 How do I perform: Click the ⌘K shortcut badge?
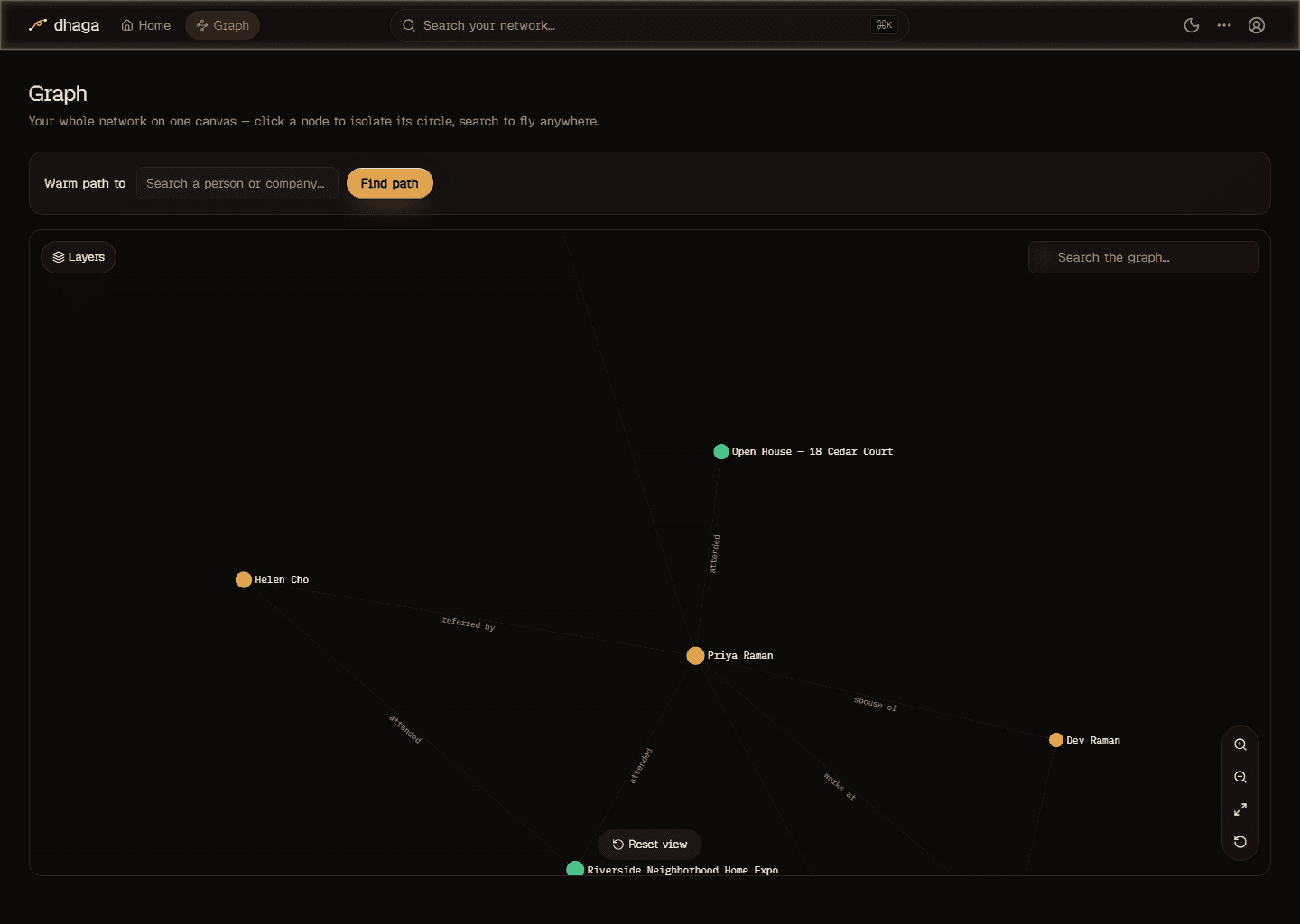[885, 25]
